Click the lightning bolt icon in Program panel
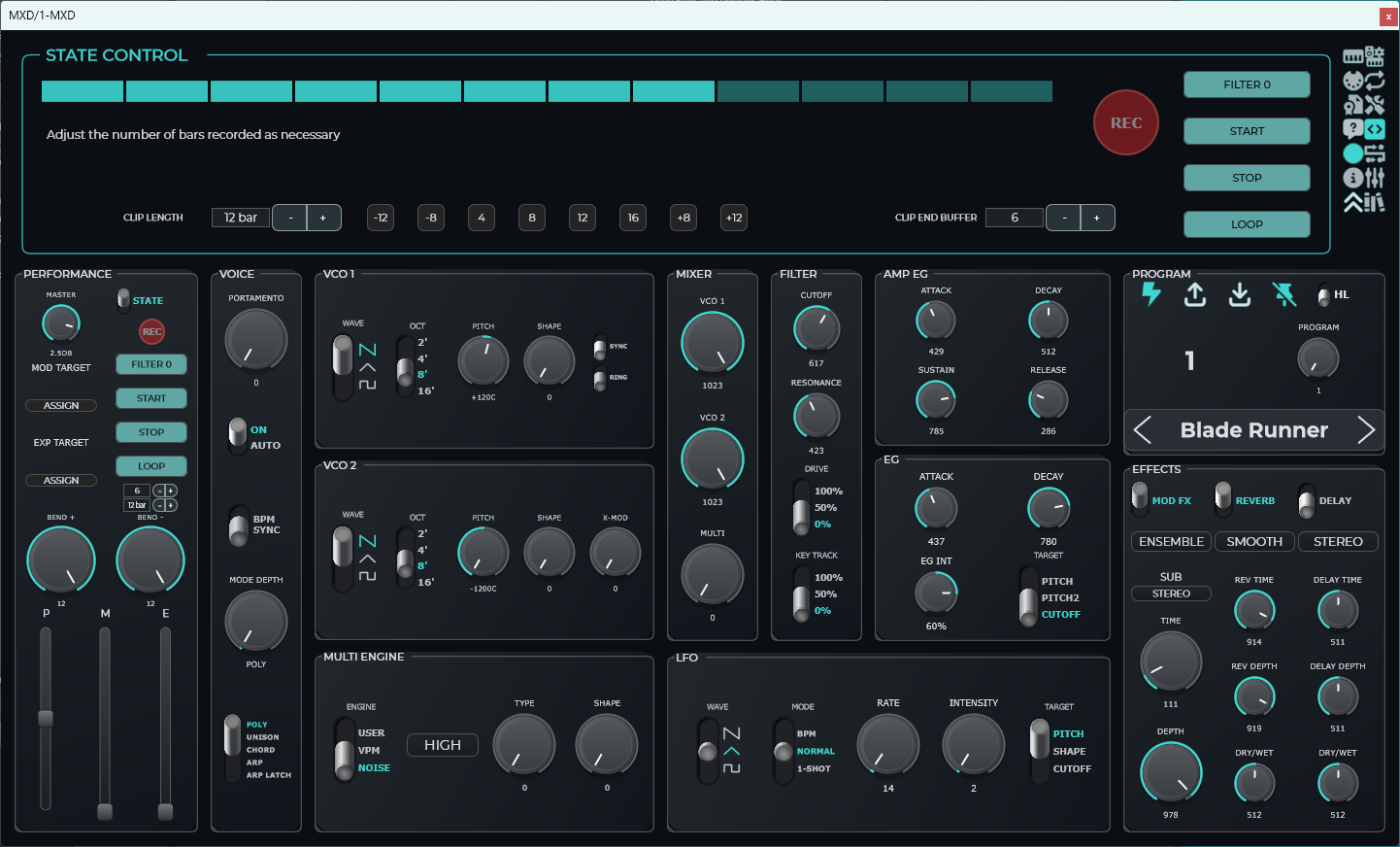The width and height of the screenshot is (1400, 847). (1151, 293)
